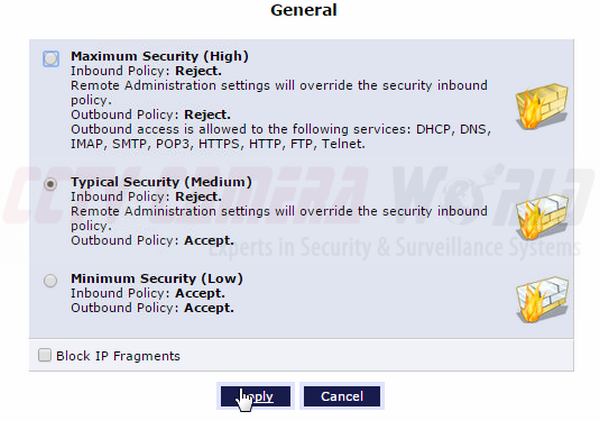This screenshot has height=421, width=600.
Task: Select the Maximum Security (High) radio button
Action: coord(51,59)
